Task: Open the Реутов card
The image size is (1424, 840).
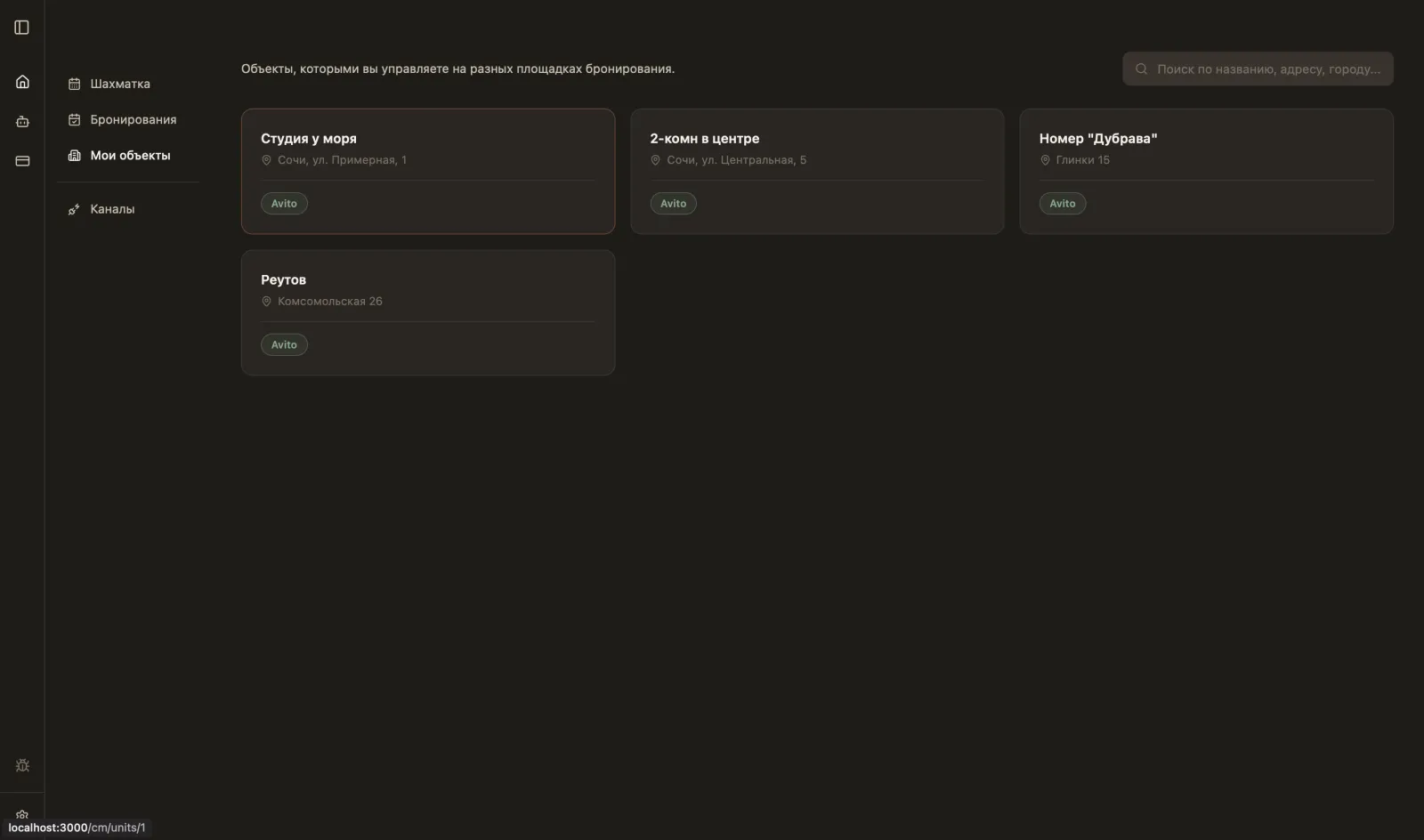Action: click(x=428, y=312)
